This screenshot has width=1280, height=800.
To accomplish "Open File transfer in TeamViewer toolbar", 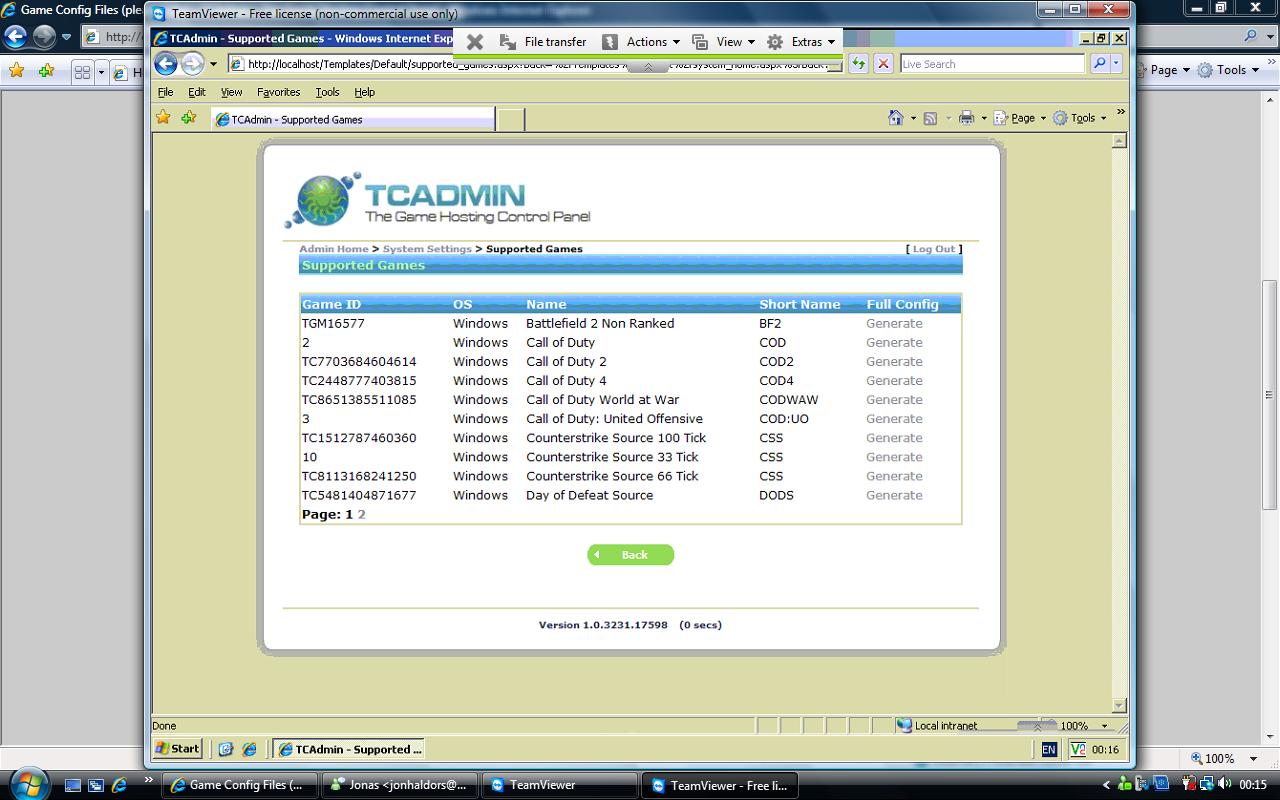I will click(543, 42).
